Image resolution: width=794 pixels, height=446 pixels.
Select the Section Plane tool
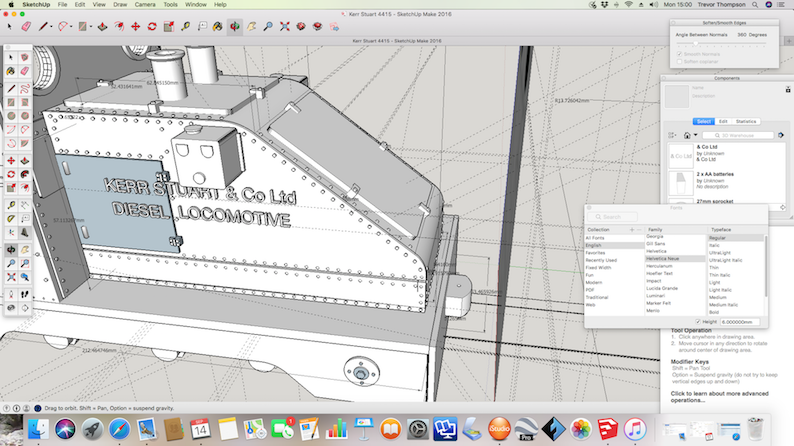pos(24,308)
